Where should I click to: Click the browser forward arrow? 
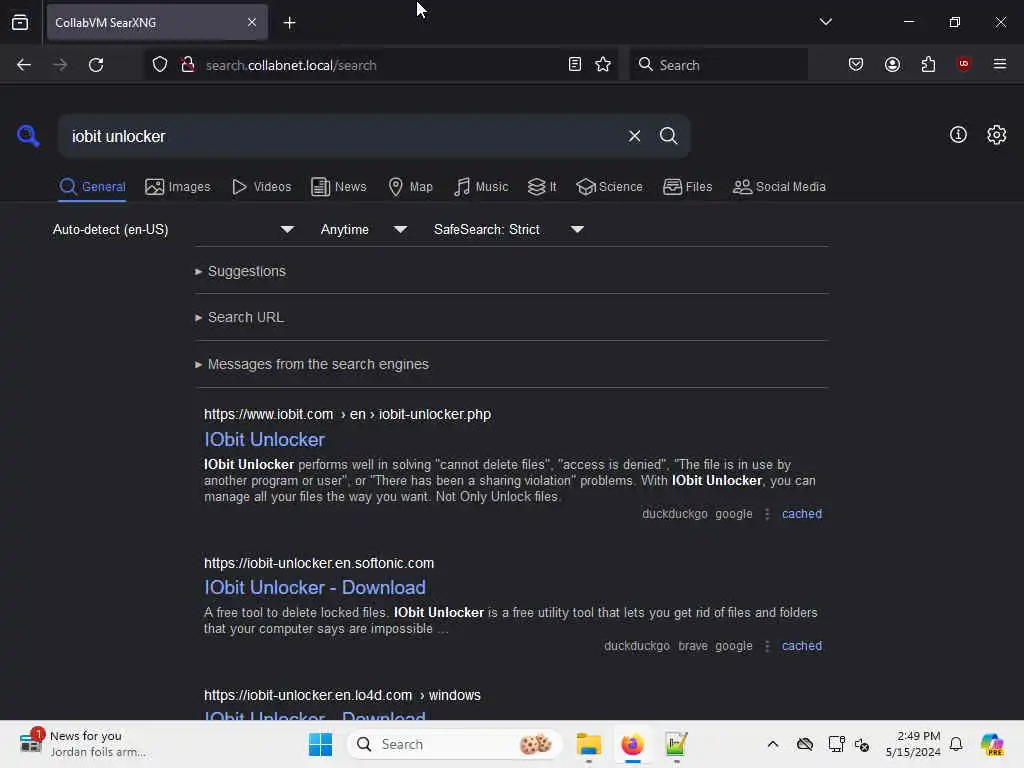point(60,65)
